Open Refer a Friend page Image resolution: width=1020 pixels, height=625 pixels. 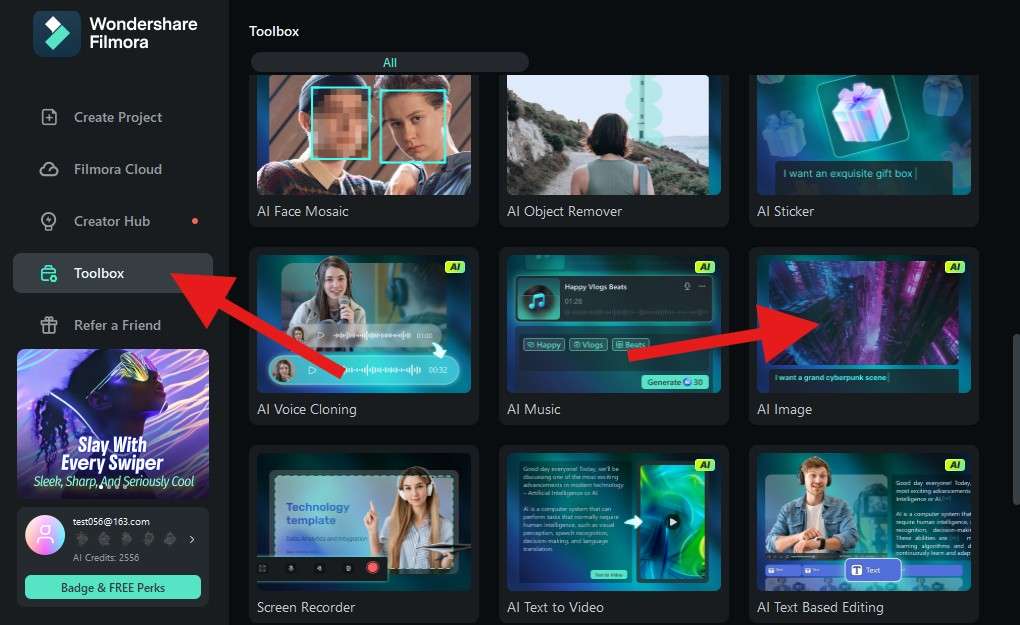point(113,325)
